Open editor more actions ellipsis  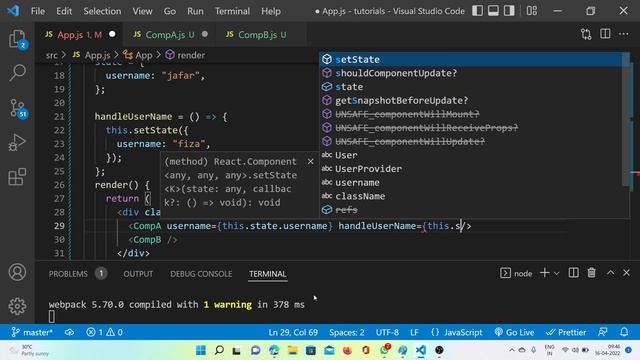[x=623, y=34]
